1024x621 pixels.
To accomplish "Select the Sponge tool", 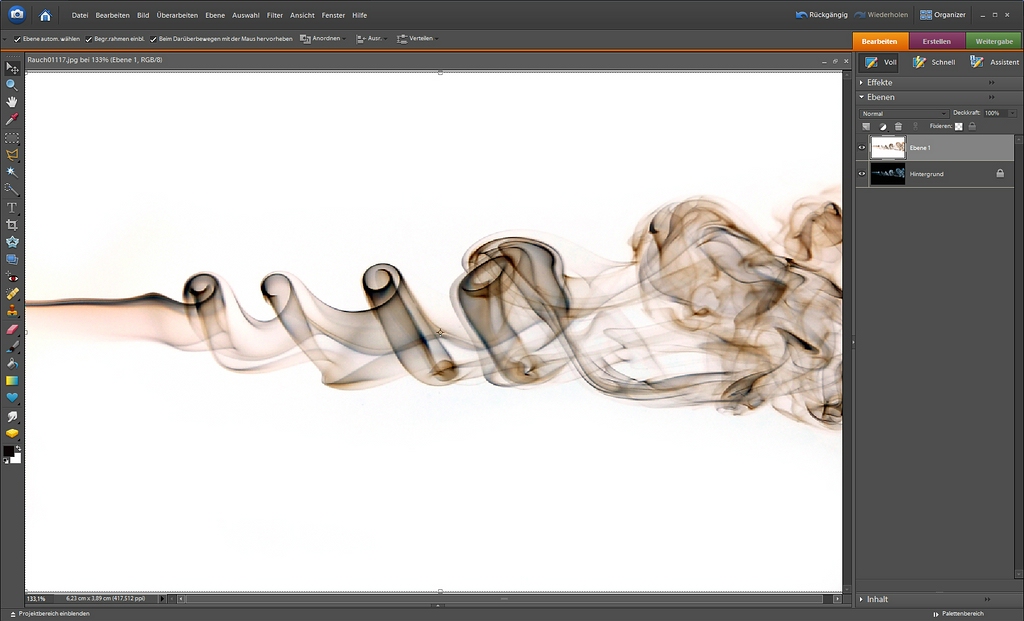I will (x=12, y=433).
